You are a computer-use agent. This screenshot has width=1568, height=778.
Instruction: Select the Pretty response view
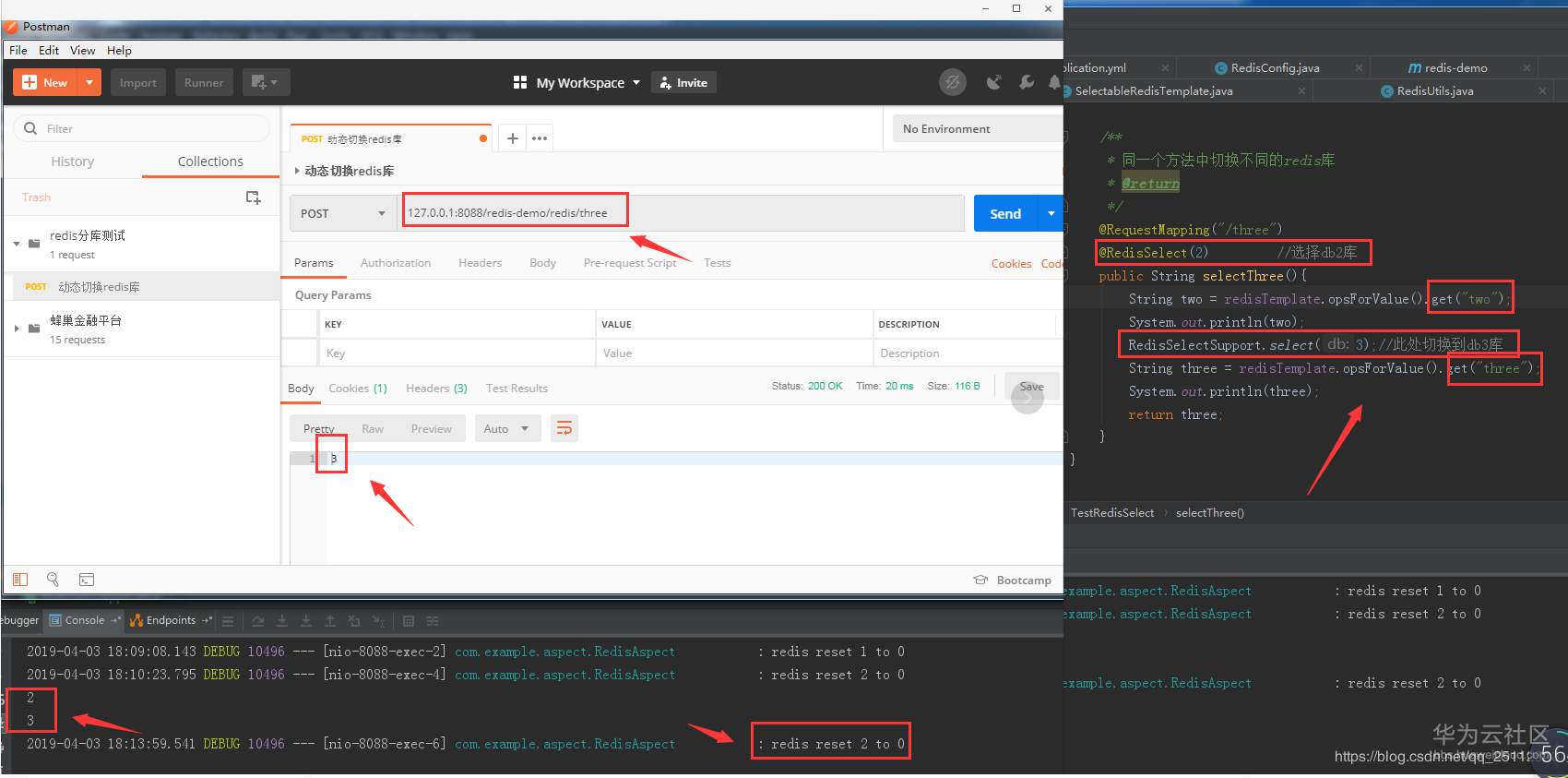coord(319,428)
